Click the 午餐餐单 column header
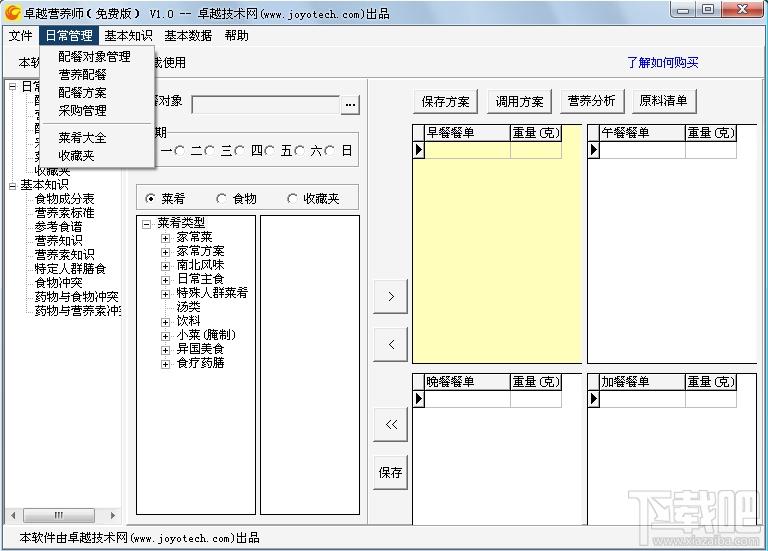The height and width of the screenshot is (551, 768). pos(642,133)
